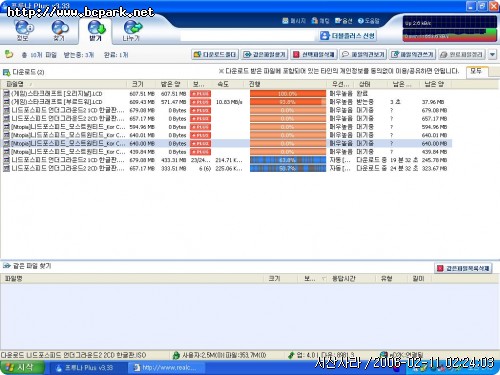The width and height of the screenshot is (500, 375).
Task: Sort the download list by 파일명 column
Action: click(64, 84)
